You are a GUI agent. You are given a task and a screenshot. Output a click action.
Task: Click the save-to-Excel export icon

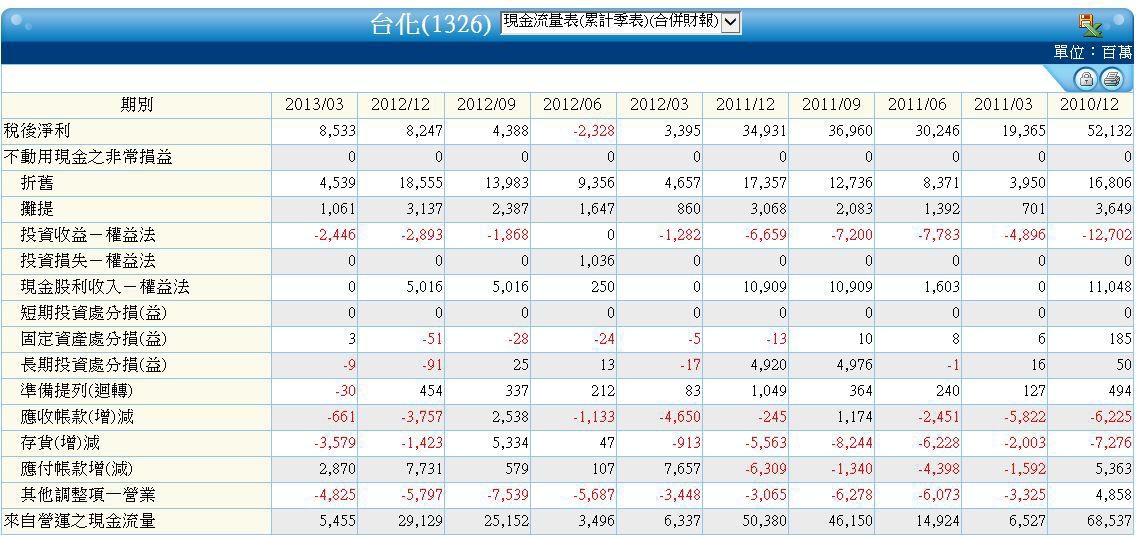tap(1091, 25)
